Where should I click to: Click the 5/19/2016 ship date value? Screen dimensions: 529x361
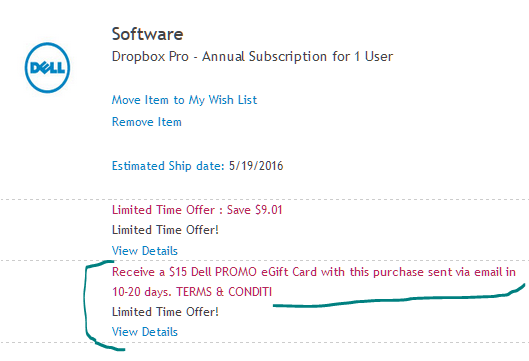pos(256,166)
